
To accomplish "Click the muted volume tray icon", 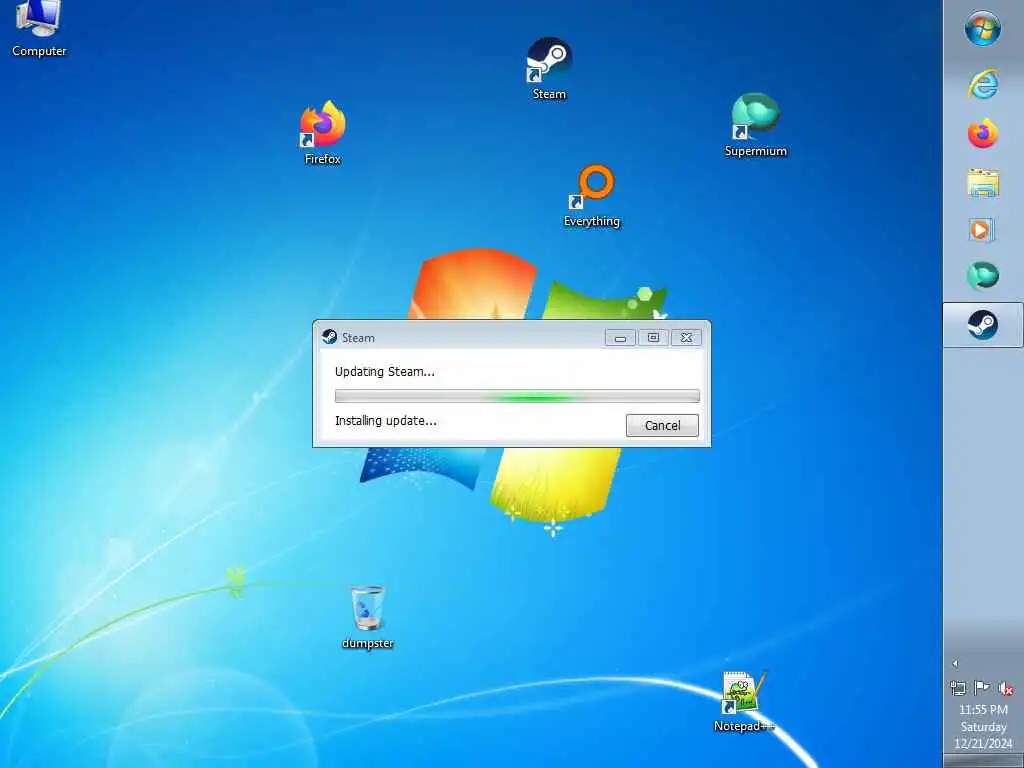I will 1006,688.
